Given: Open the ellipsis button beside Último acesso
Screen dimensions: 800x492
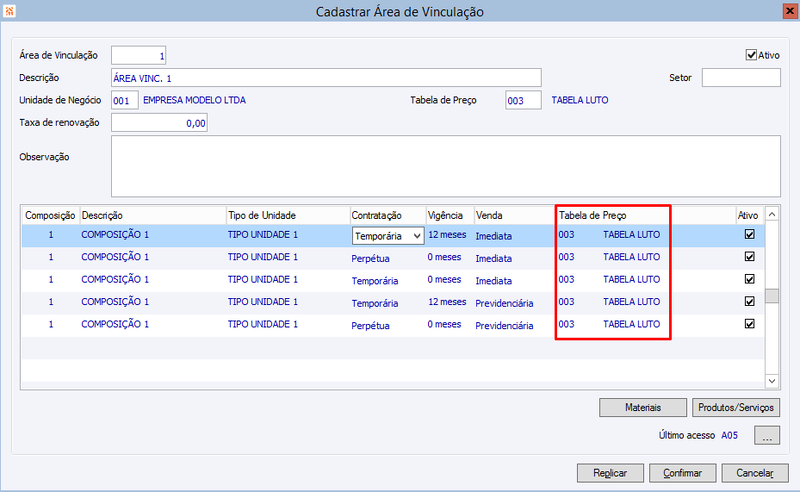Looking at the screenshot, I should click(767, 435).
